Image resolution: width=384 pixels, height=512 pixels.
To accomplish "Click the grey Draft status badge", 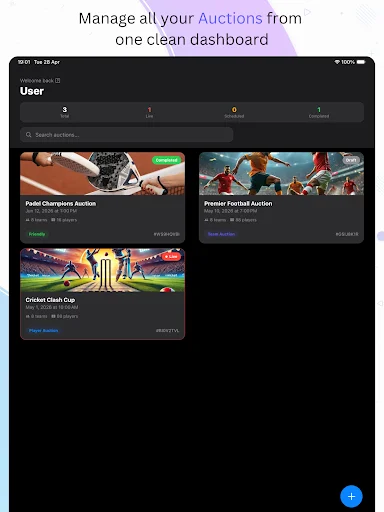I will pos(351,160).
